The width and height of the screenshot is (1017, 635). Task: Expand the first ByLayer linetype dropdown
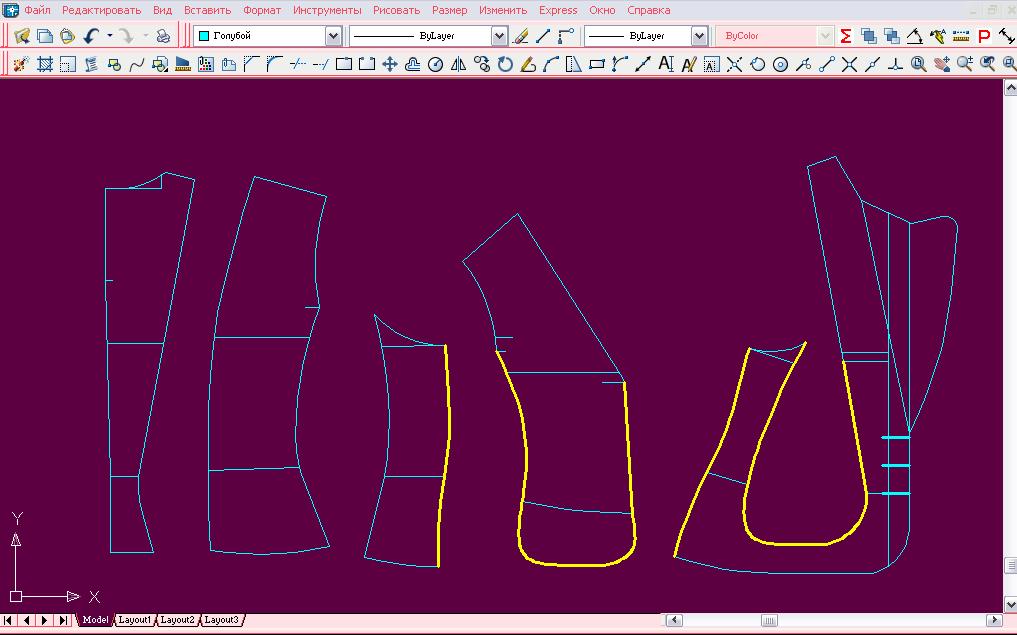pyautogui.click(x=499, y=36)
